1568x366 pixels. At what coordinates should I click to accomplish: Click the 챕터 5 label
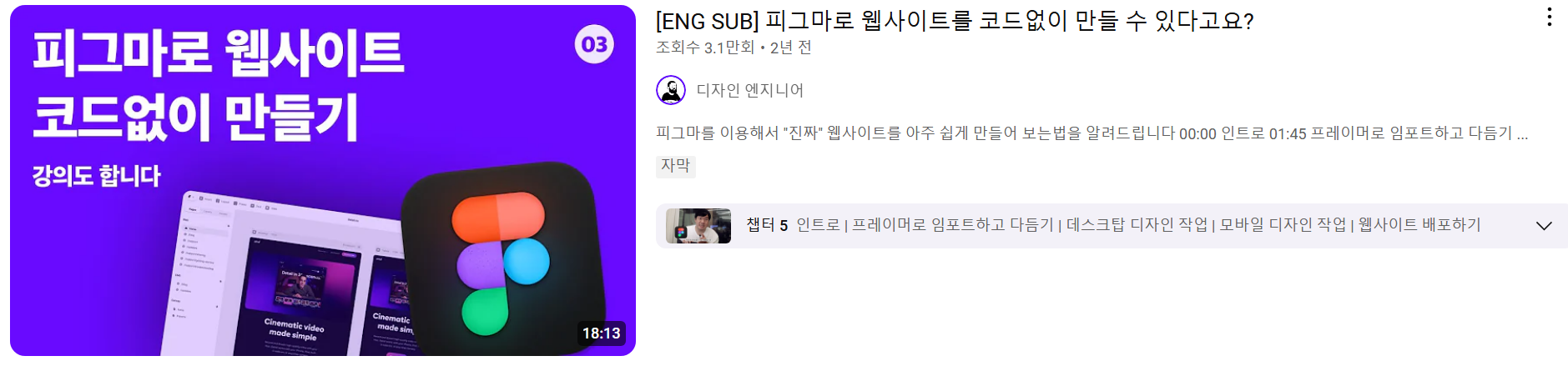(x=767, y=225)
